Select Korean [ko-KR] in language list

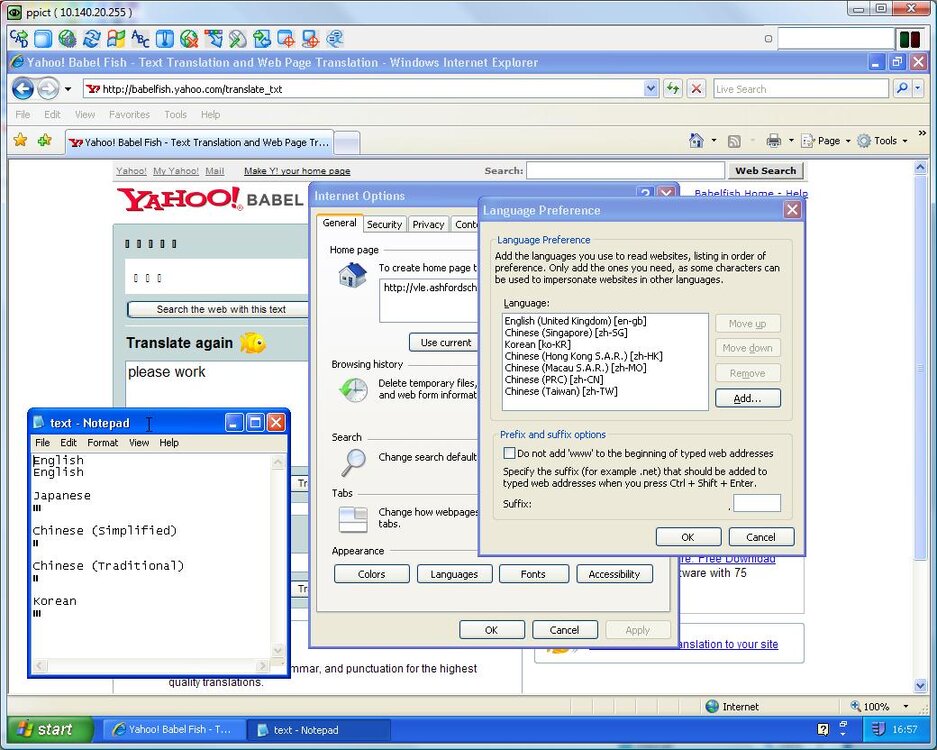click(538, 344)
